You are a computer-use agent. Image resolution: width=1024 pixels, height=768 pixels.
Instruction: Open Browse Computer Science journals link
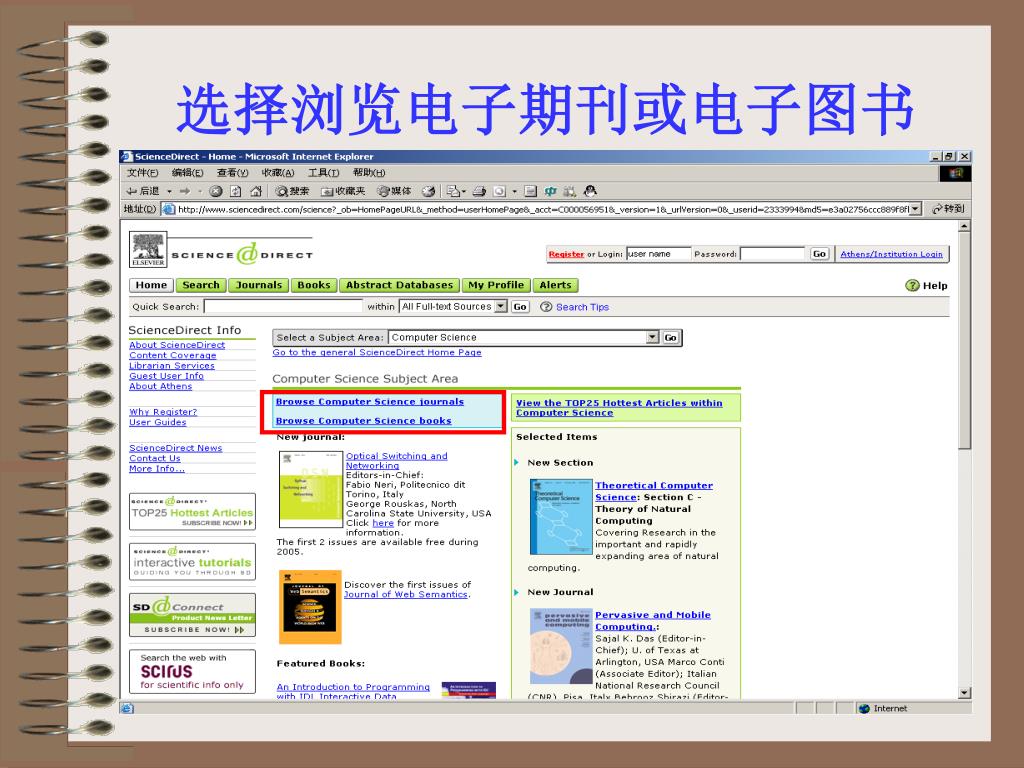(x=370, y=402)
